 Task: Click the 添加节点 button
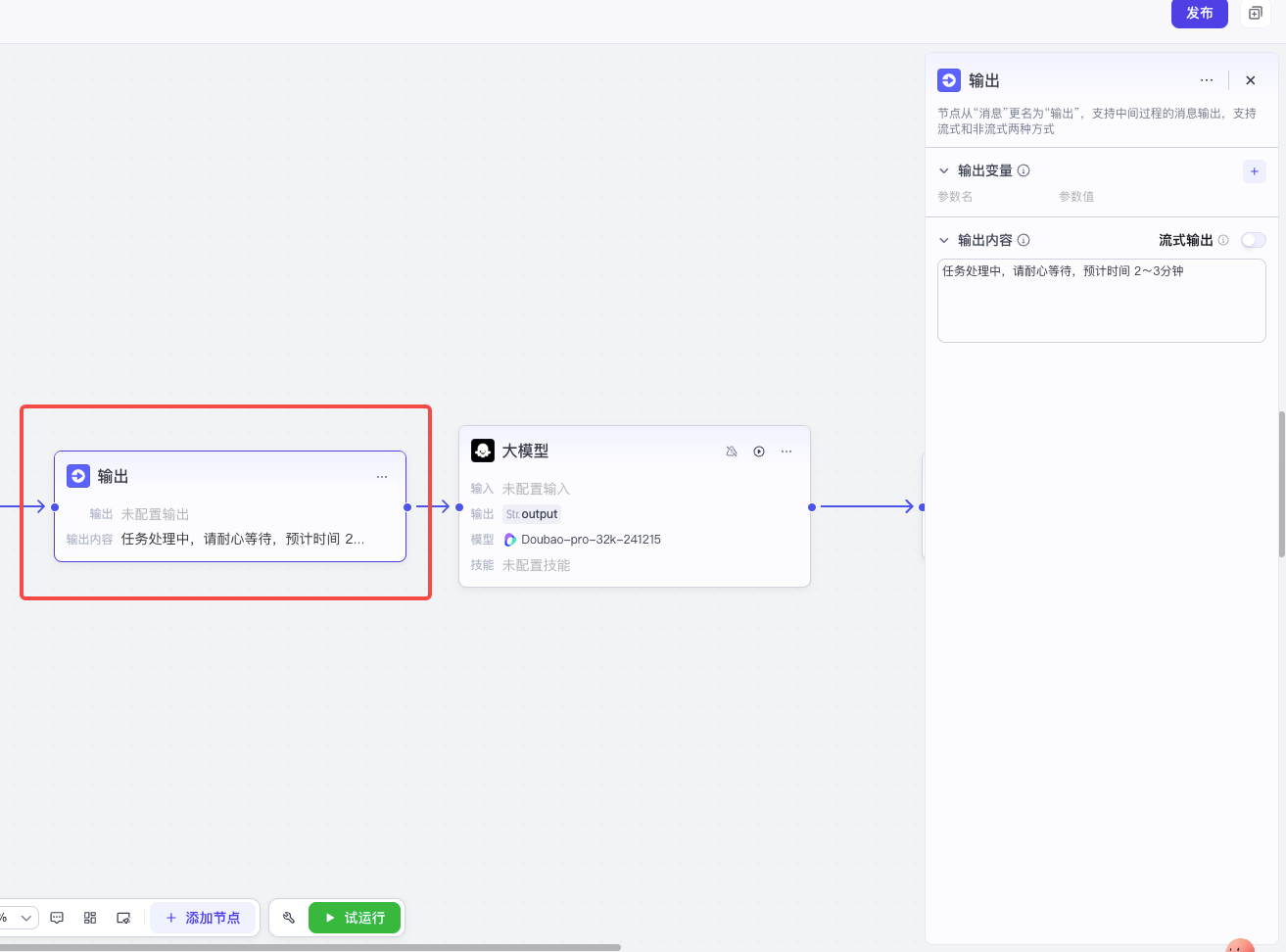pyautogui.click(x=203, y=918)
